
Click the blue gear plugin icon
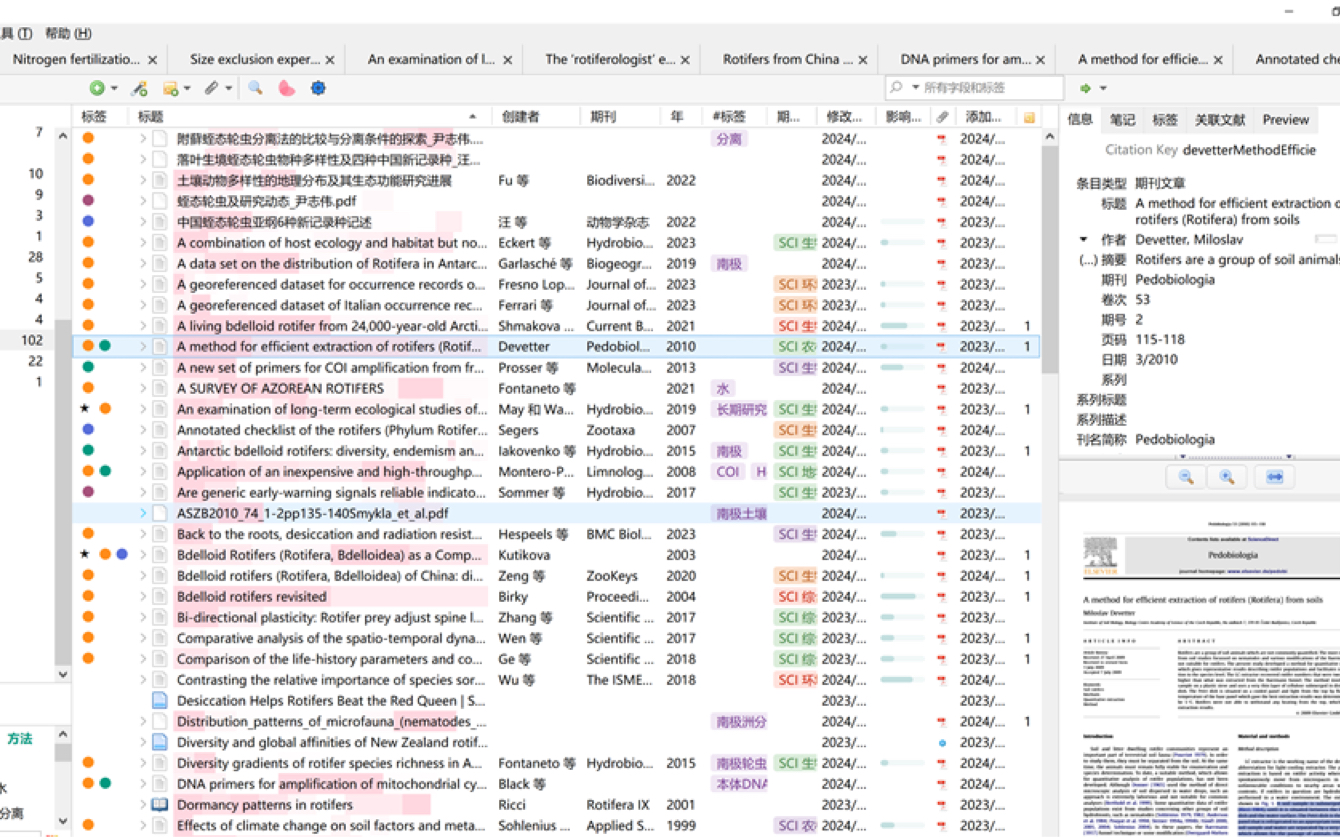[318, 88]
